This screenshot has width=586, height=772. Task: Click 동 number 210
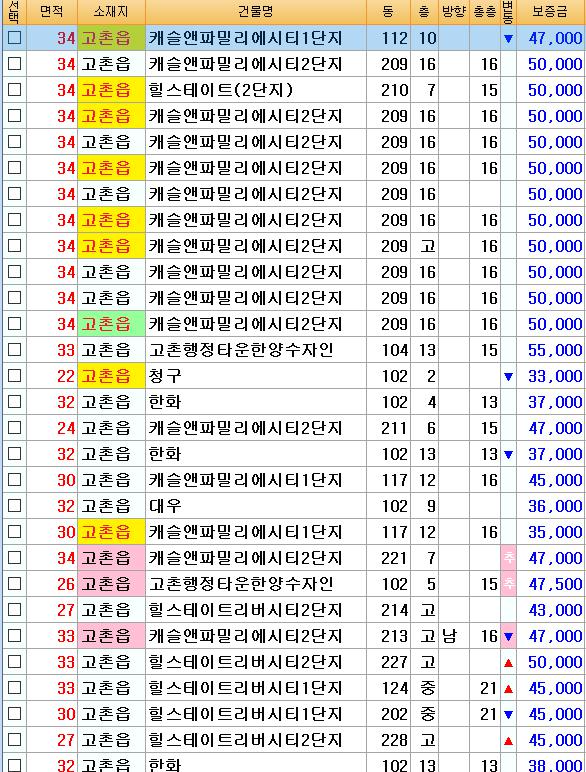pyautogui.click(x=394, y=90)
